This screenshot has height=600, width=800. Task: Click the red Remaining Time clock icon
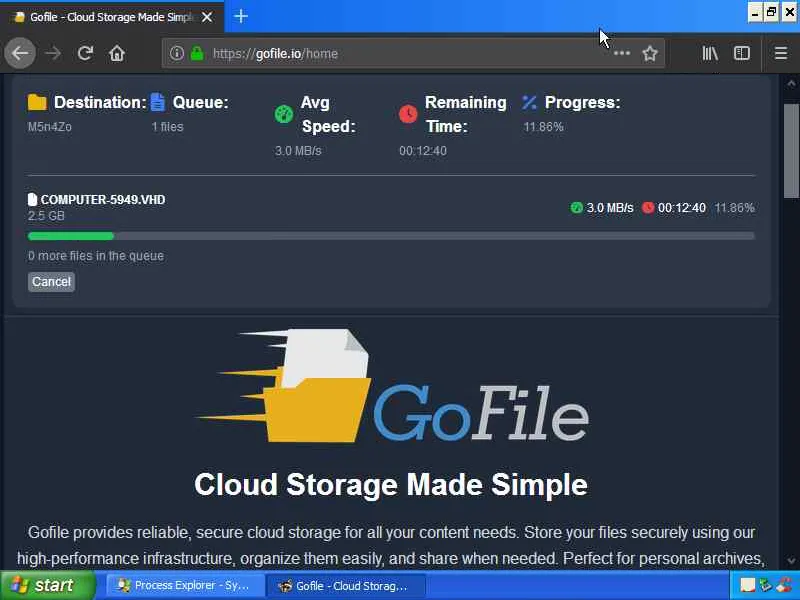408,114
